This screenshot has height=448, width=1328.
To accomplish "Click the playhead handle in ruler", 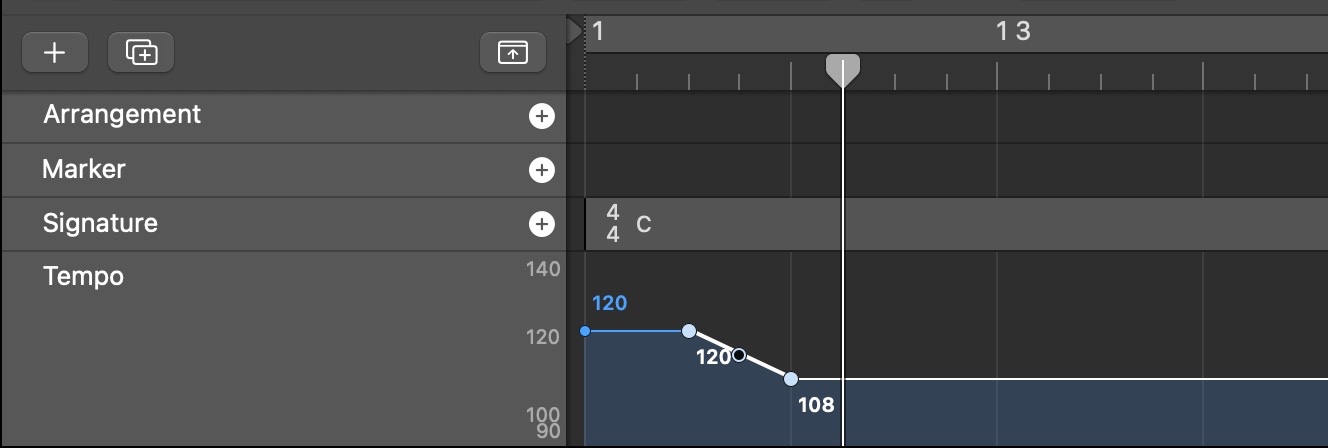I will [843, 69].
